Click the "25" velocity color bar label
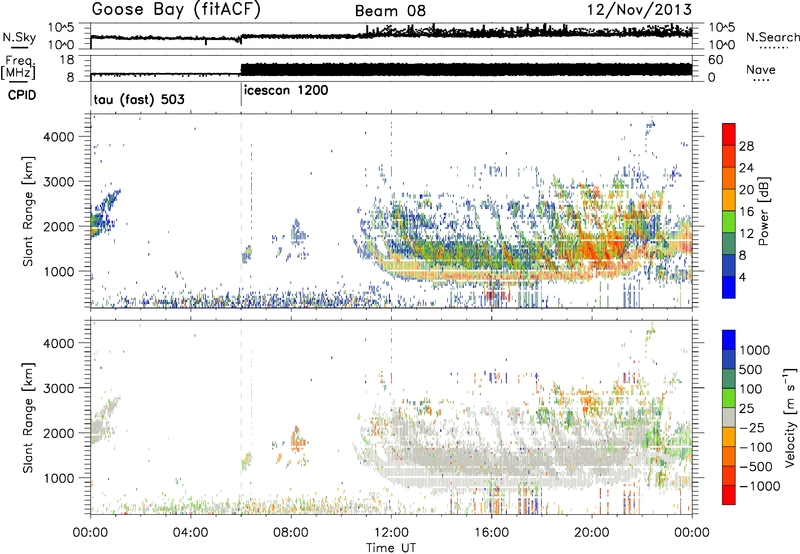Screen dimensions: 800x554 746,409
